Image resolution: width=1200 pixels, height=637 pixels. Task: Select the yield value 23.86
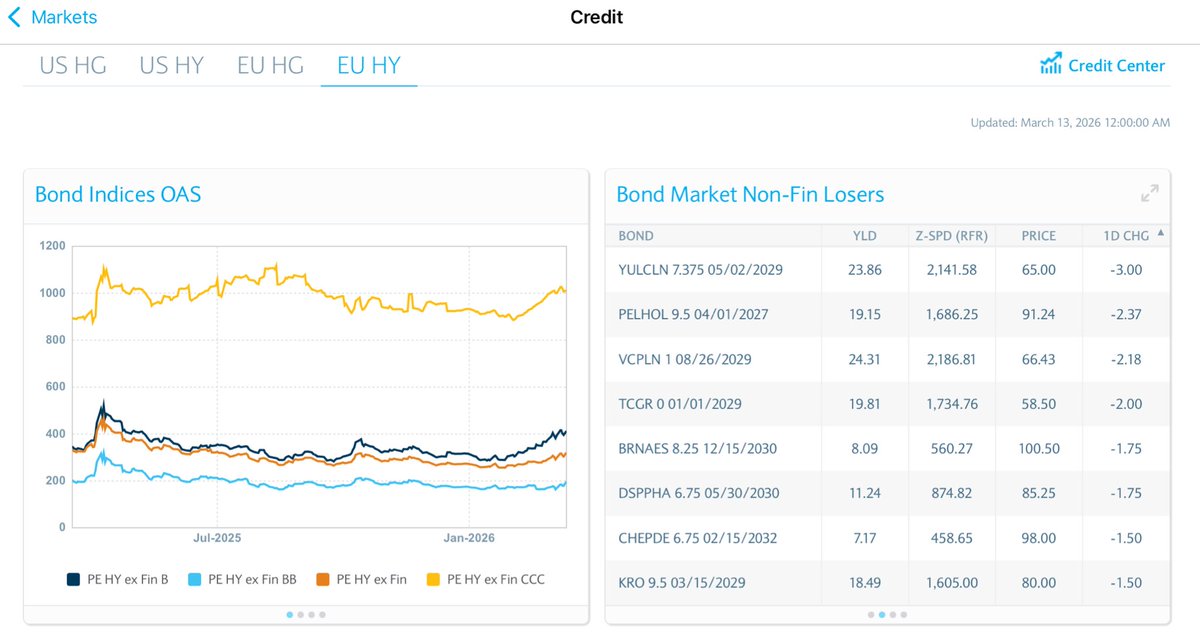coord(865,269)
